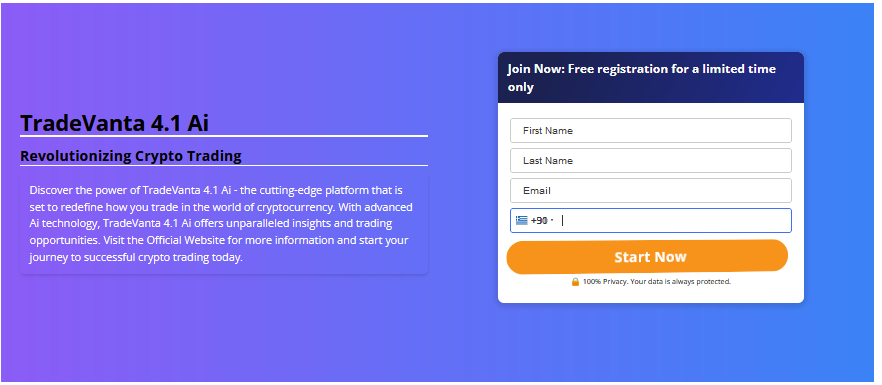Click into the Email input box
The image size is (882, 385).
651,190
